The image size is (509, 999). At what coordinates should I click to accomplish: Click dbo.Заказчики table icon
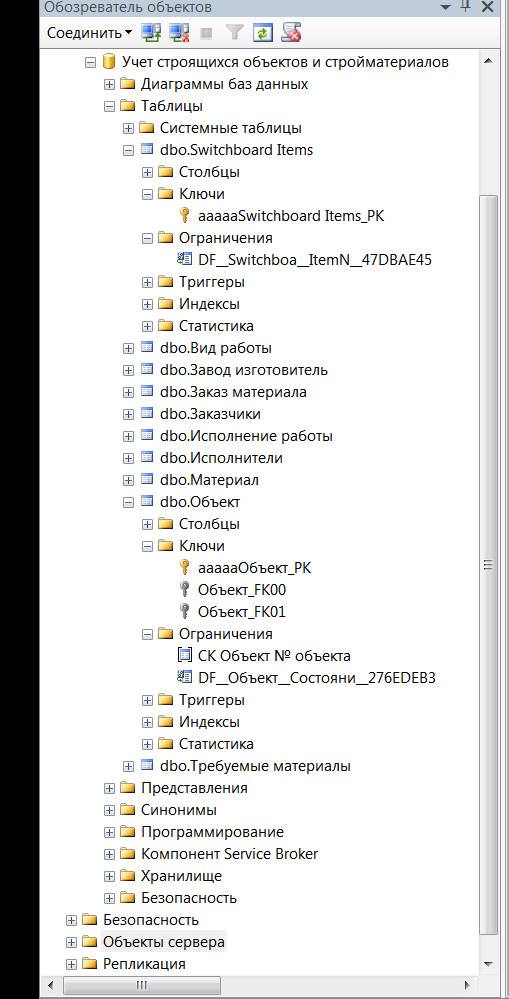[x=147, y=413]
